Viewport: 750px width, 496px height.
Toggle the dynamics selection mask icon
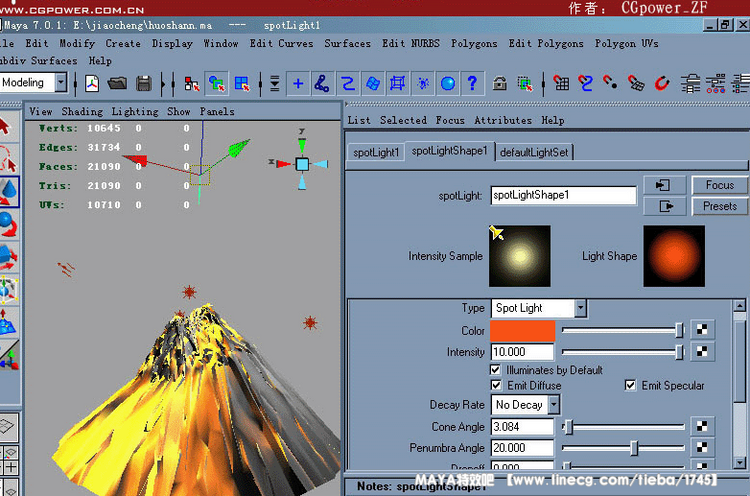tap(423, 84)
